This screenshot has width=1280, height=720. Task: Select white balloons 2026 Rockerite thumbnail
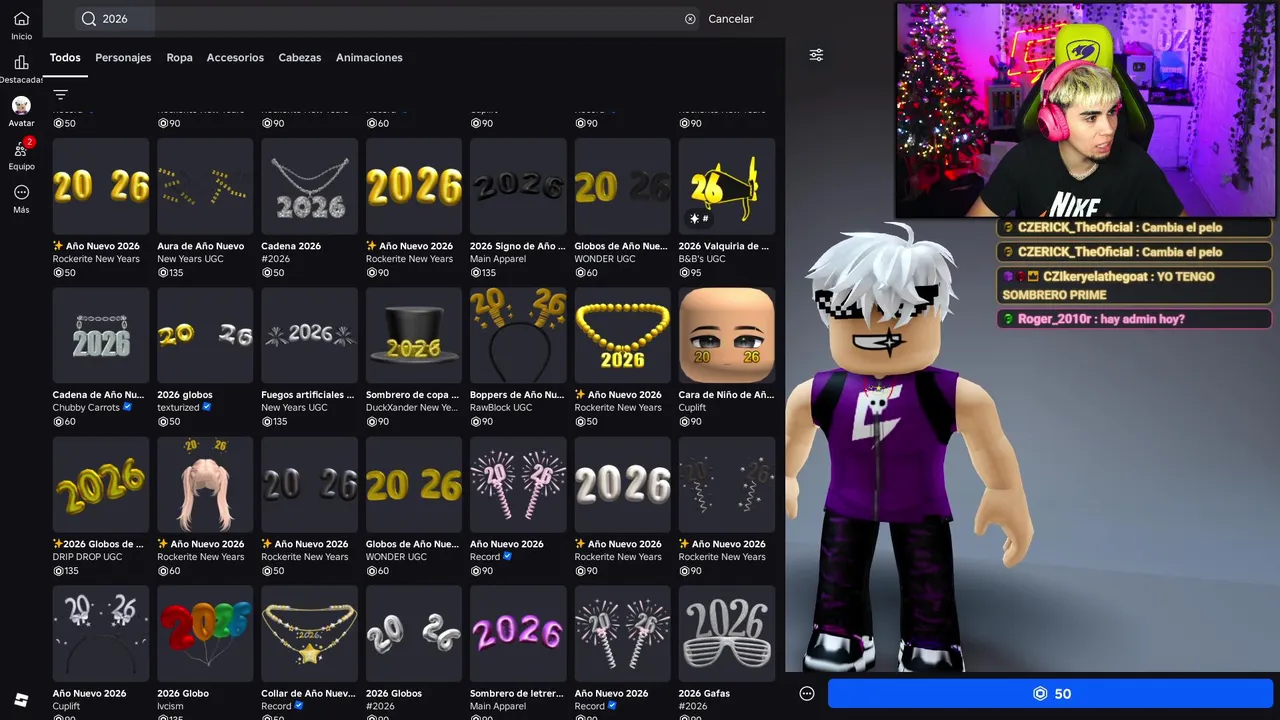click(x=622, y=485)
